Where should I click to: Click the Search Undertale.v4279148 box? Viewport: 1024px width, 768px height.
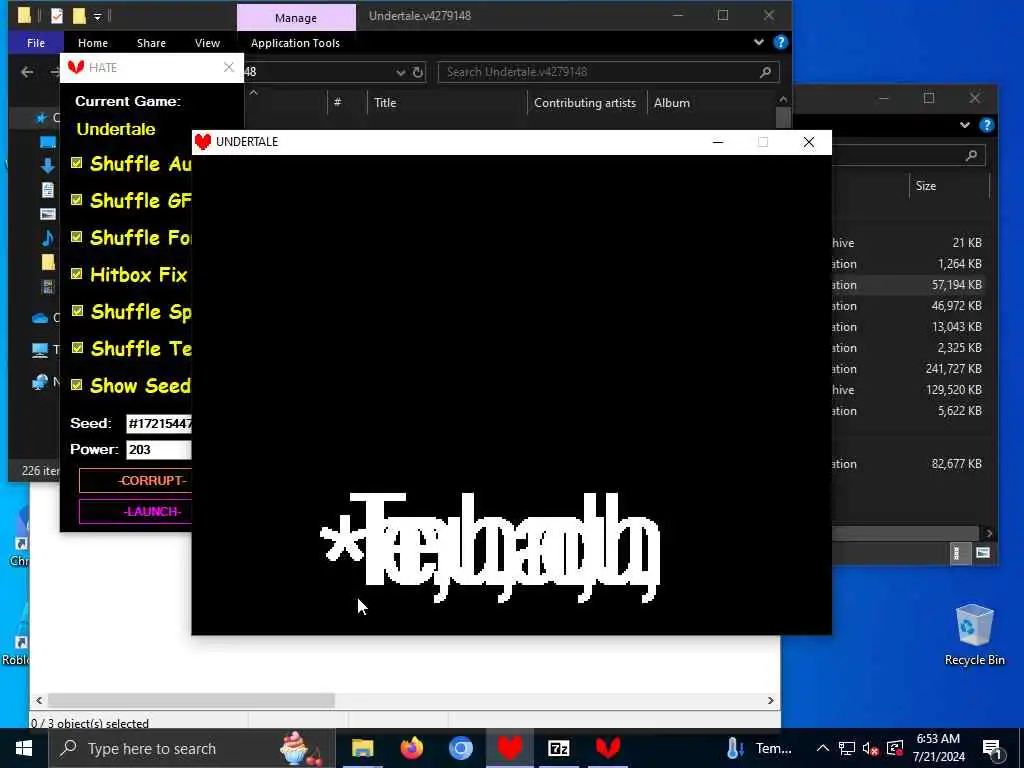tap(609, 72)
